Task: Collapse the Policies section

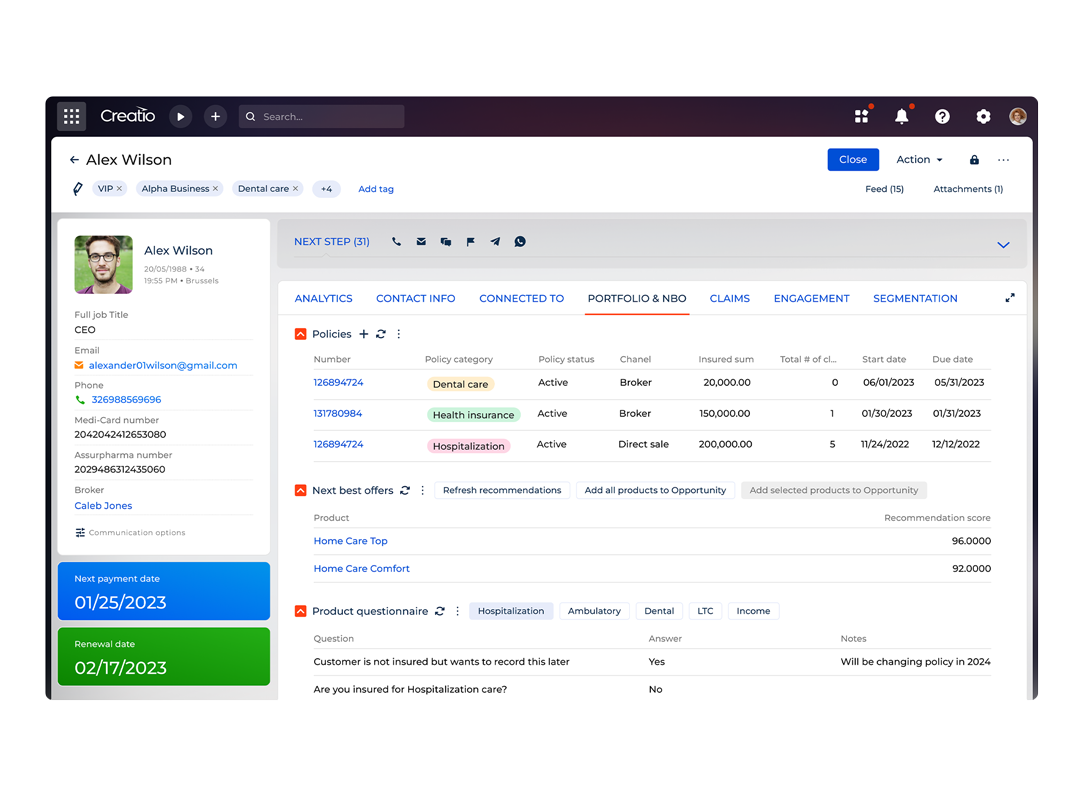Action: point(300,334)
